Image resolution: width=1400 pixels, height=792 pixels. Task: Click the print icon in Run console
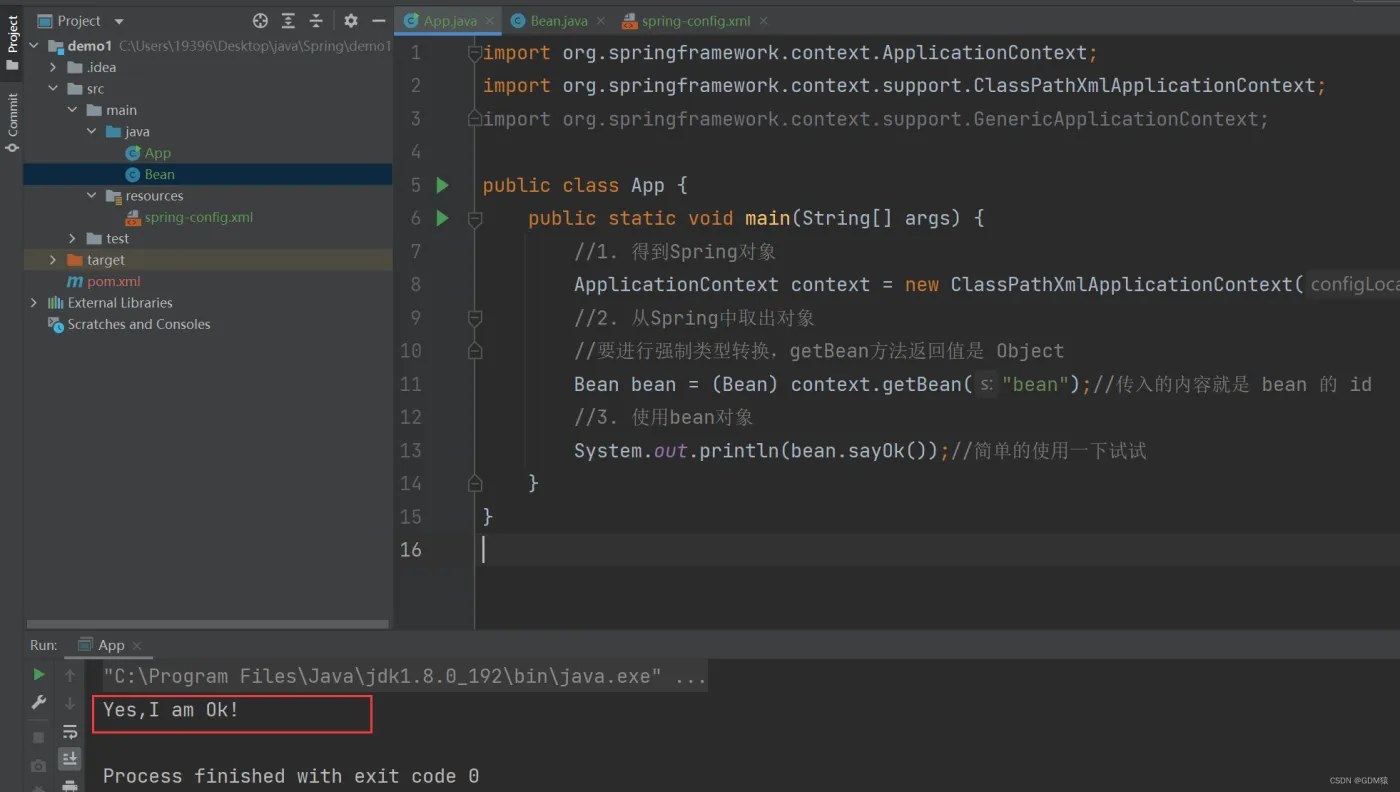pos(70,786)
